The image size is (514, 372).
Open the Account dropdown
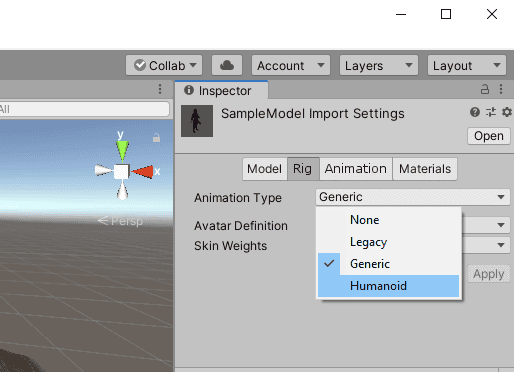(x=291, y=65)
